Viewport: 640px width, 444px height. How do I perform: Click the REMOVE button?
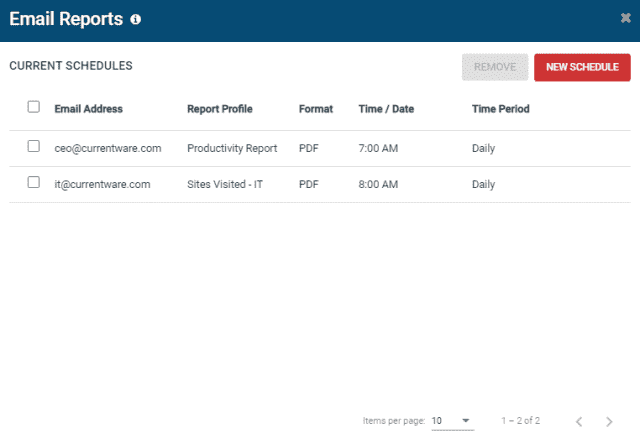pyautogui.click(x=495, y=67)
